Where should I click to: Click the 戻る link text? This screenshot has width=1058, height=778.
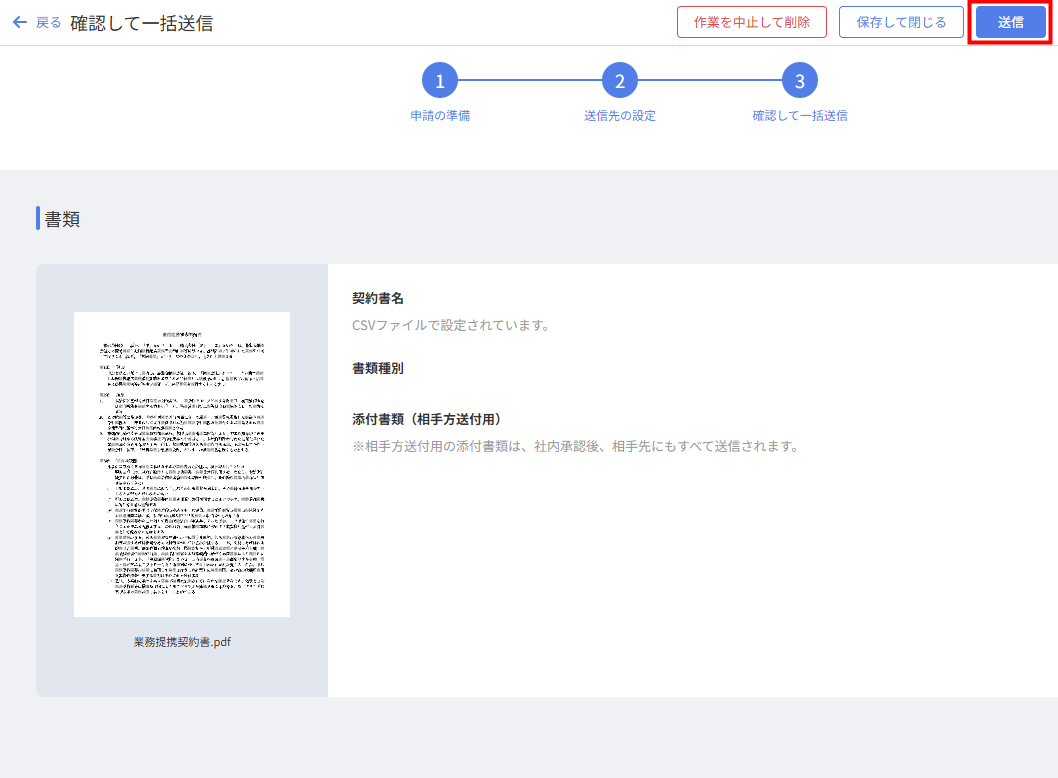(48, 22)
